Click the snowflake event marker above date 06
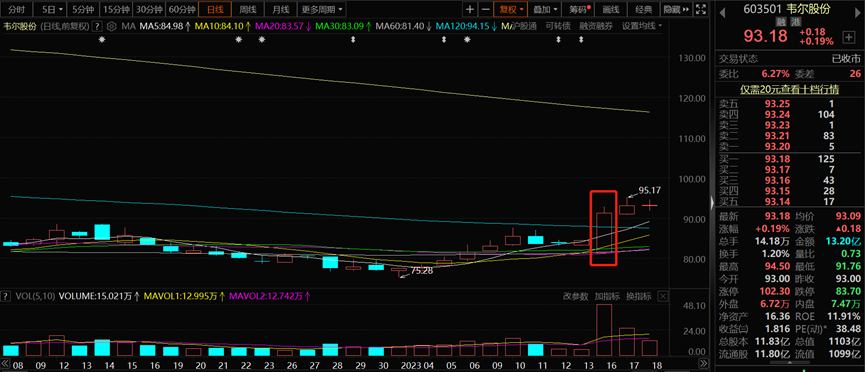This screenshot has width=865, height=372. click(x=467, y=40)
